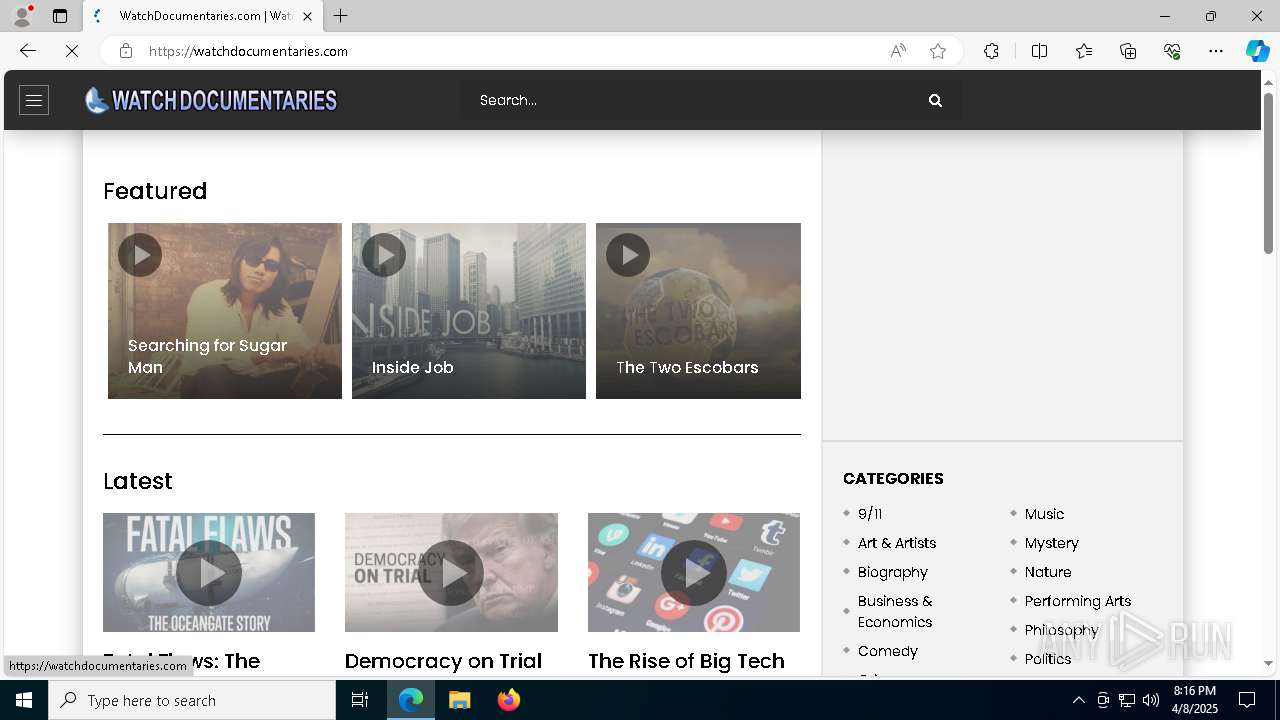The image size is (1280, 720).
Task: Open the notifications center
Action: [x=1247, y=700]
